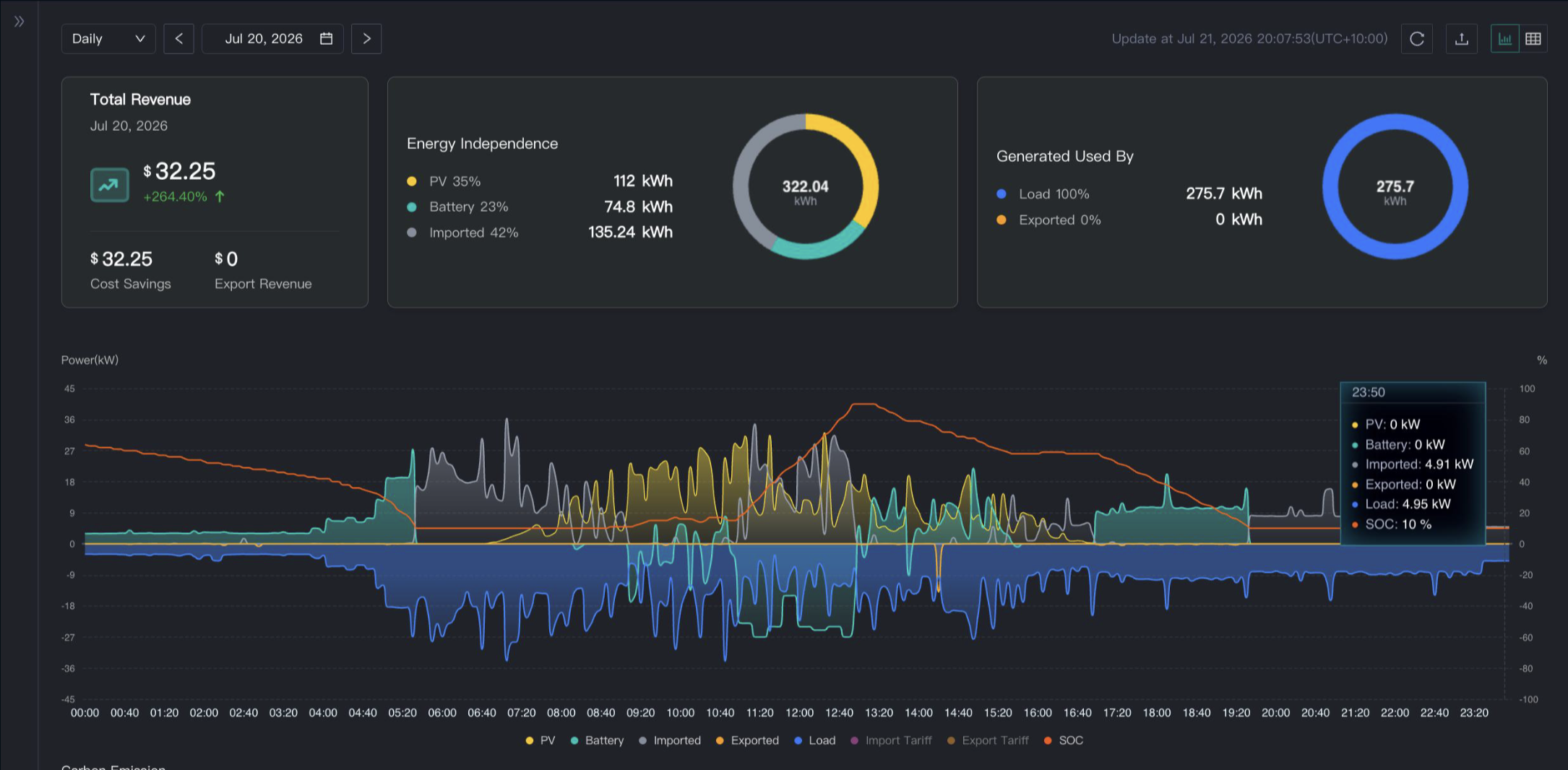Click the 112 kWh PV value
The height and width of the screenshot is (770, 1568).
pos(643,181)
